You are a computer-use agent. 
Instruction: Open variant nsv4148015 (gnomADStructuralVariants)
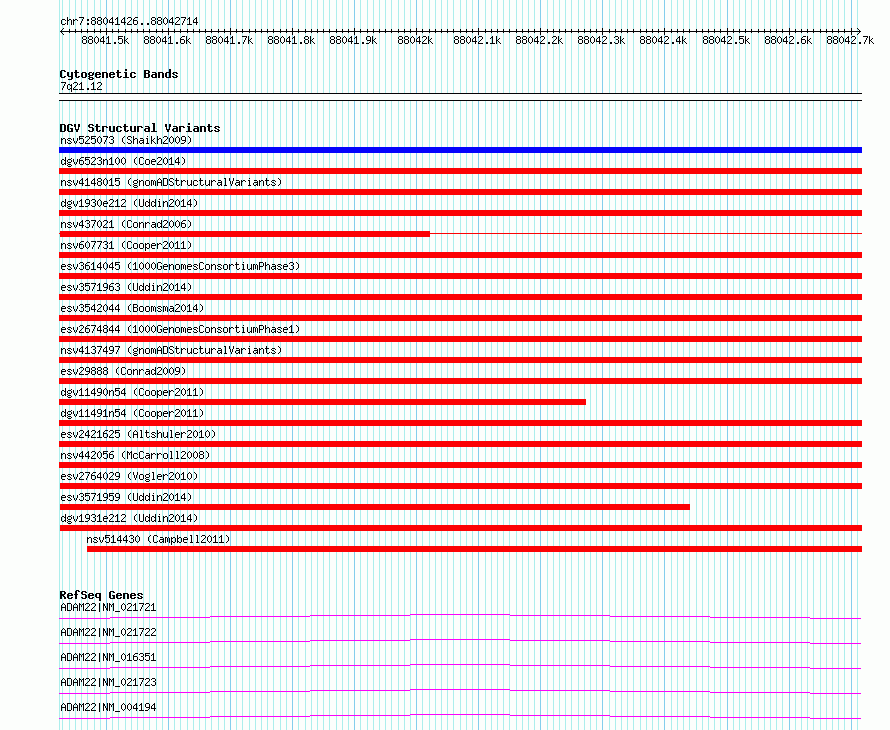coord(171,182)
